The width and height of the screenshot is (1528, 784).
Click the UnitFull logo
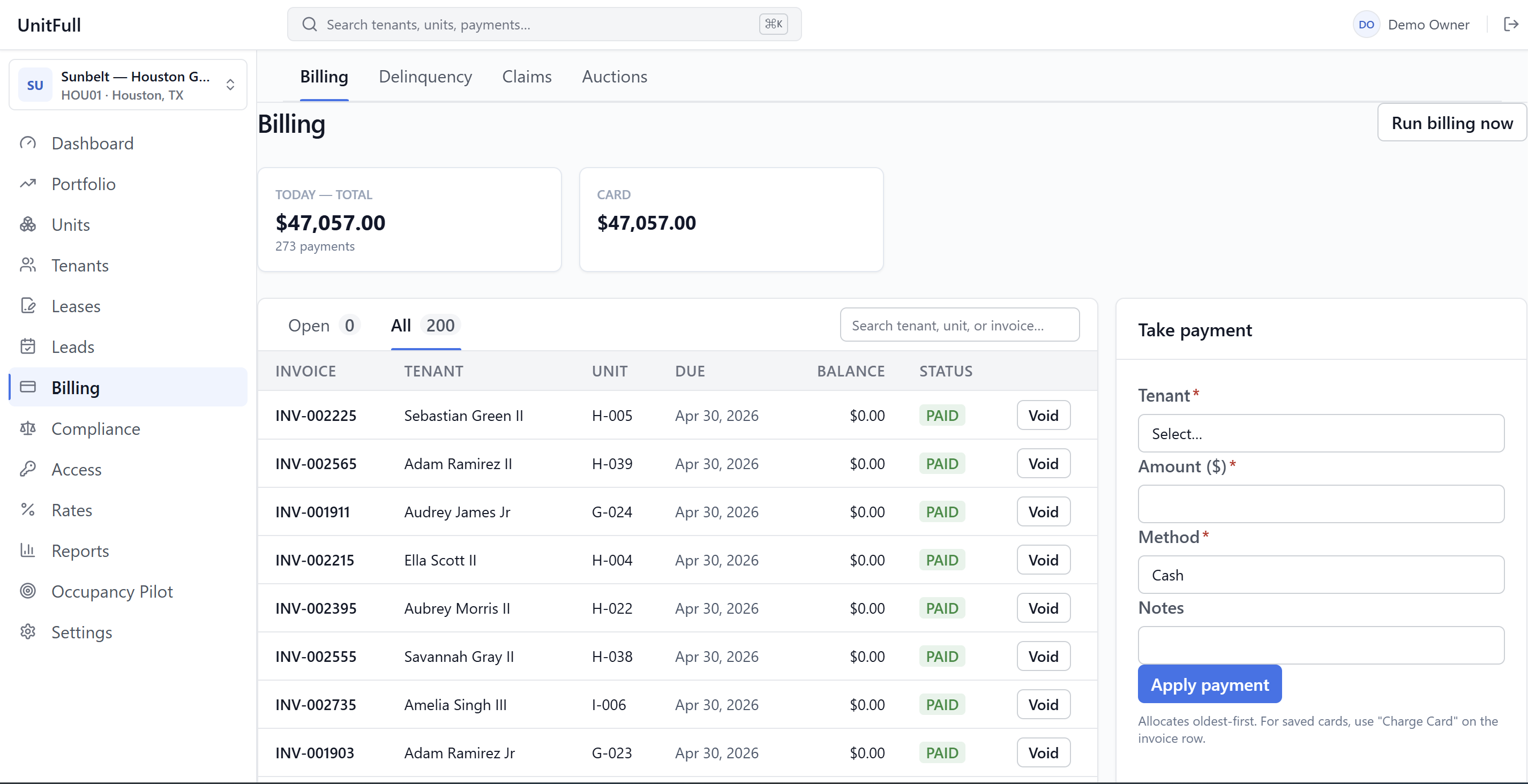[x=49, y=25]
